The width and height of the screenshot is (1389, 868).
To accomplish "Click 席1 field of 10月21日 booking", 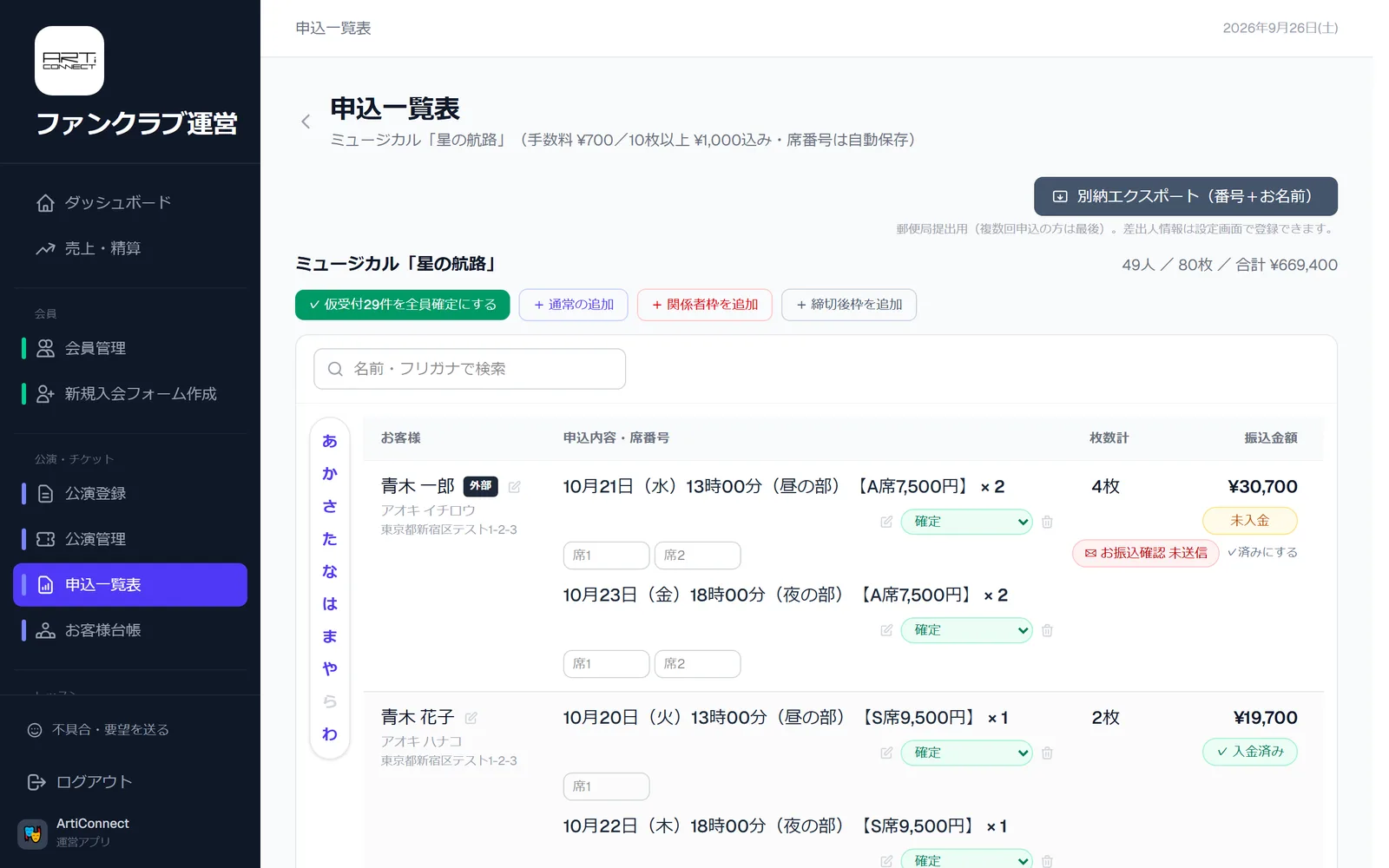I will (x=606, y=556).
